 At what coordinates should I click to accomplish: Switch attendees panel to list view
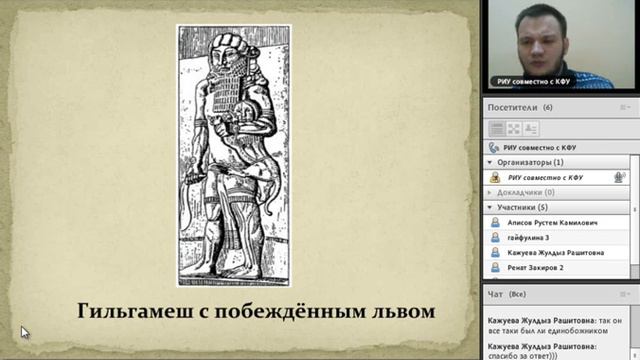(x=497, y=129)
